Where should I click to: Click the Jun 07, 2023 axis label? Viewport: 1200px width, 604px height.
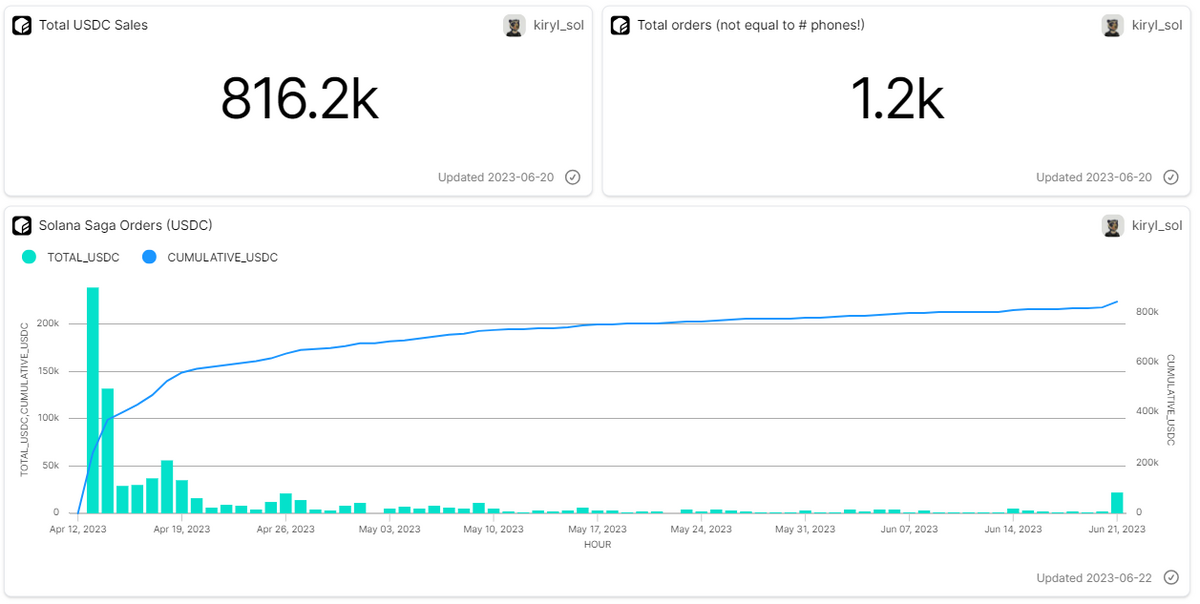(911, 530)
